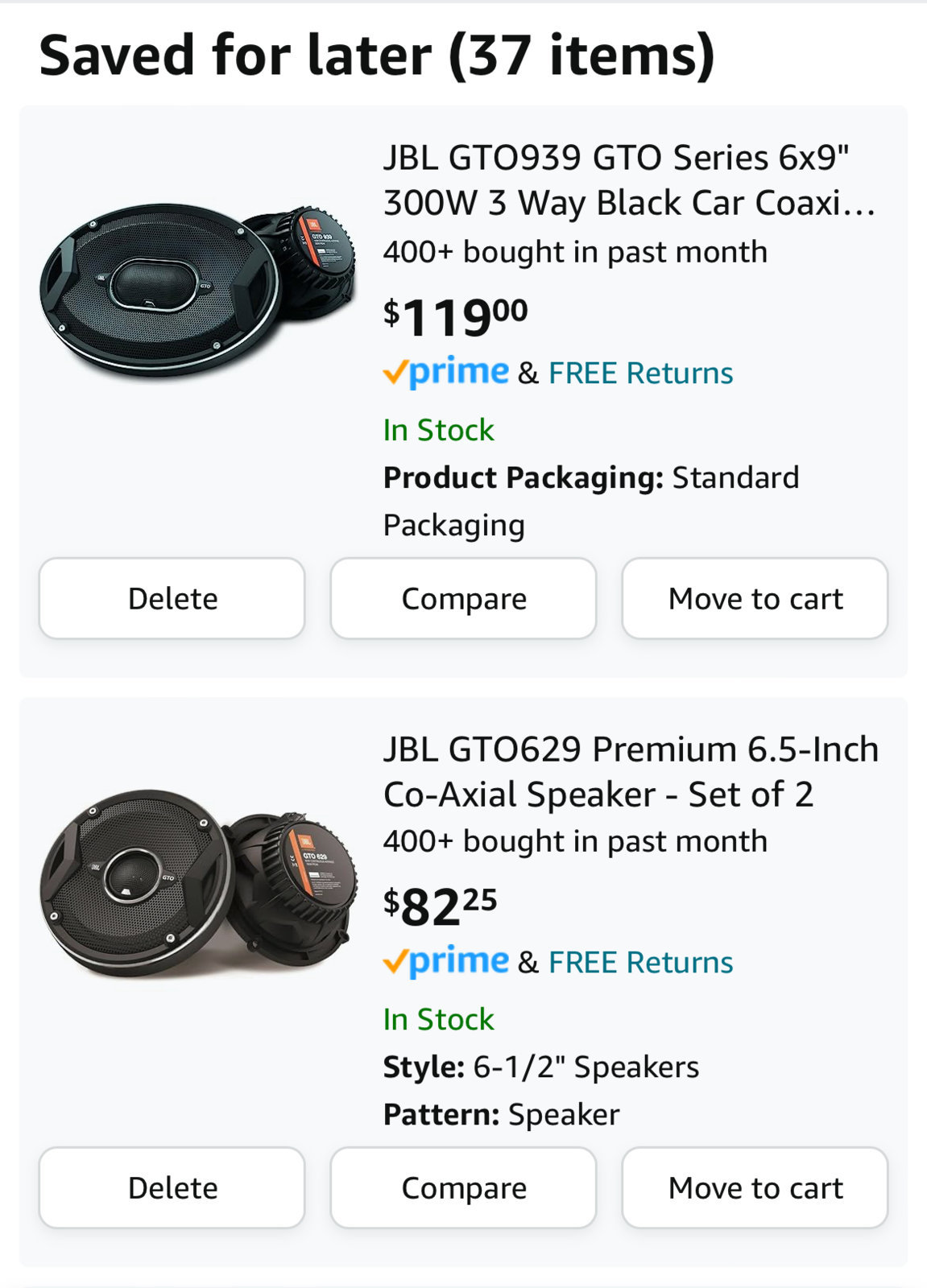Move the JBL GTO939 speakers to cart
The image size is (927, 1288).
pos(755,598)
